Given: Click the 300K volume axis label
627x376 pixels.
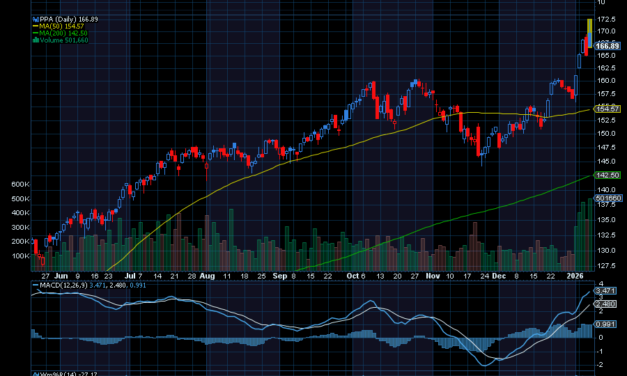Looking at the screenshot, I should (x=20, y=227).
